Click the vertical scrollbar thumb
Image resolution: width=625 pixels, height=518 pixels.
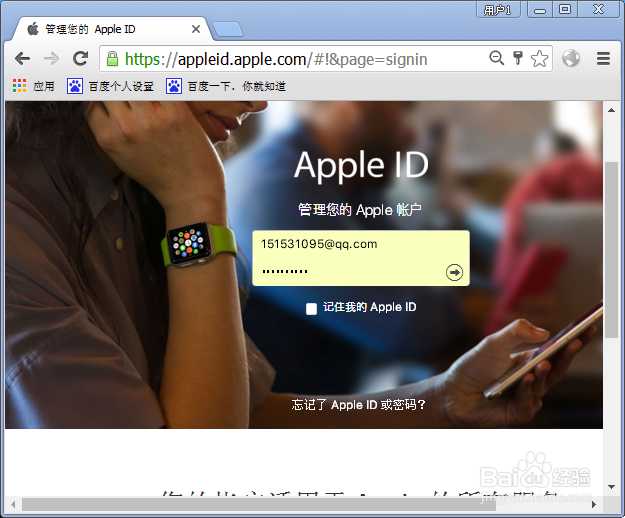point(611,250)
